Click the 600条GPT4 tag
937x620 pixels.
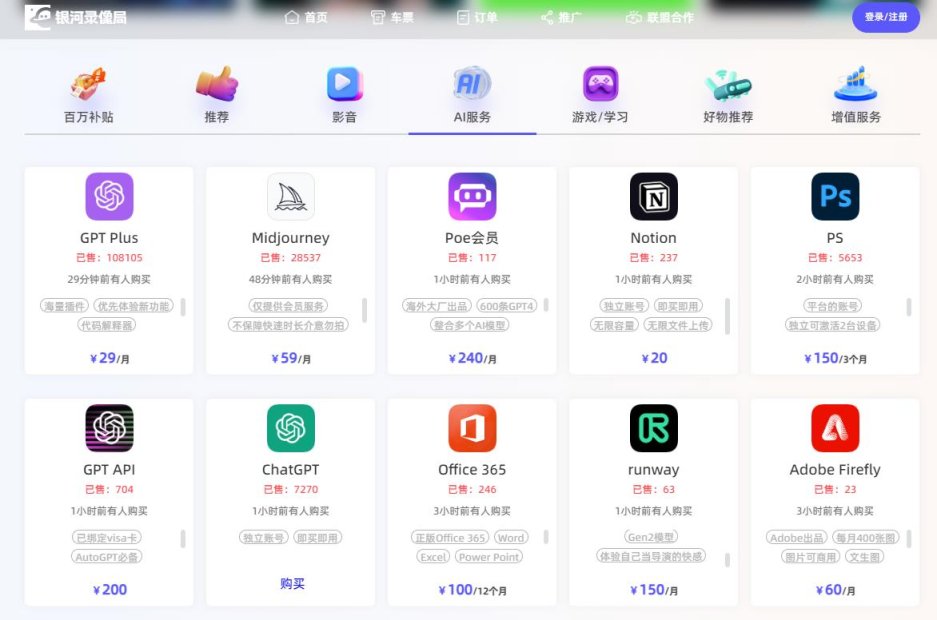coord(507,306)
